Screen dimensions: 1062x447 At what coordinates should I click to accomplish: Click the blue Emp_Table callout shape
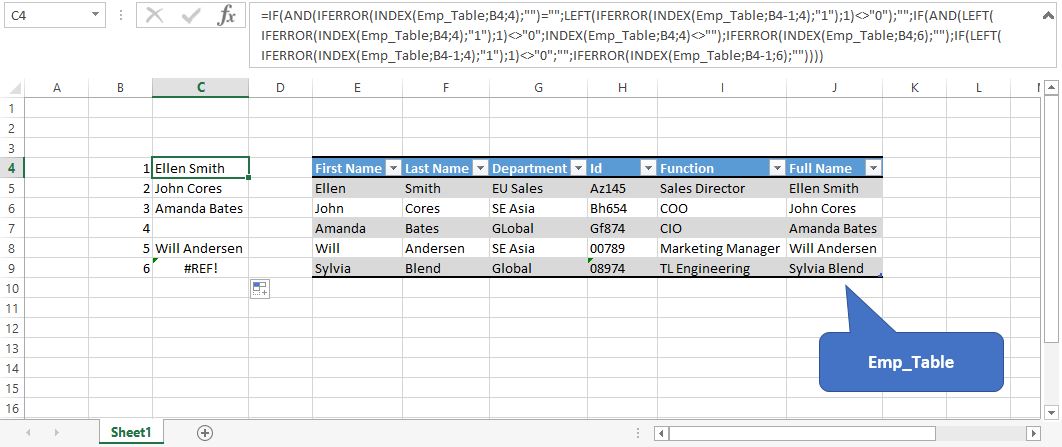(x=911, y=362)
